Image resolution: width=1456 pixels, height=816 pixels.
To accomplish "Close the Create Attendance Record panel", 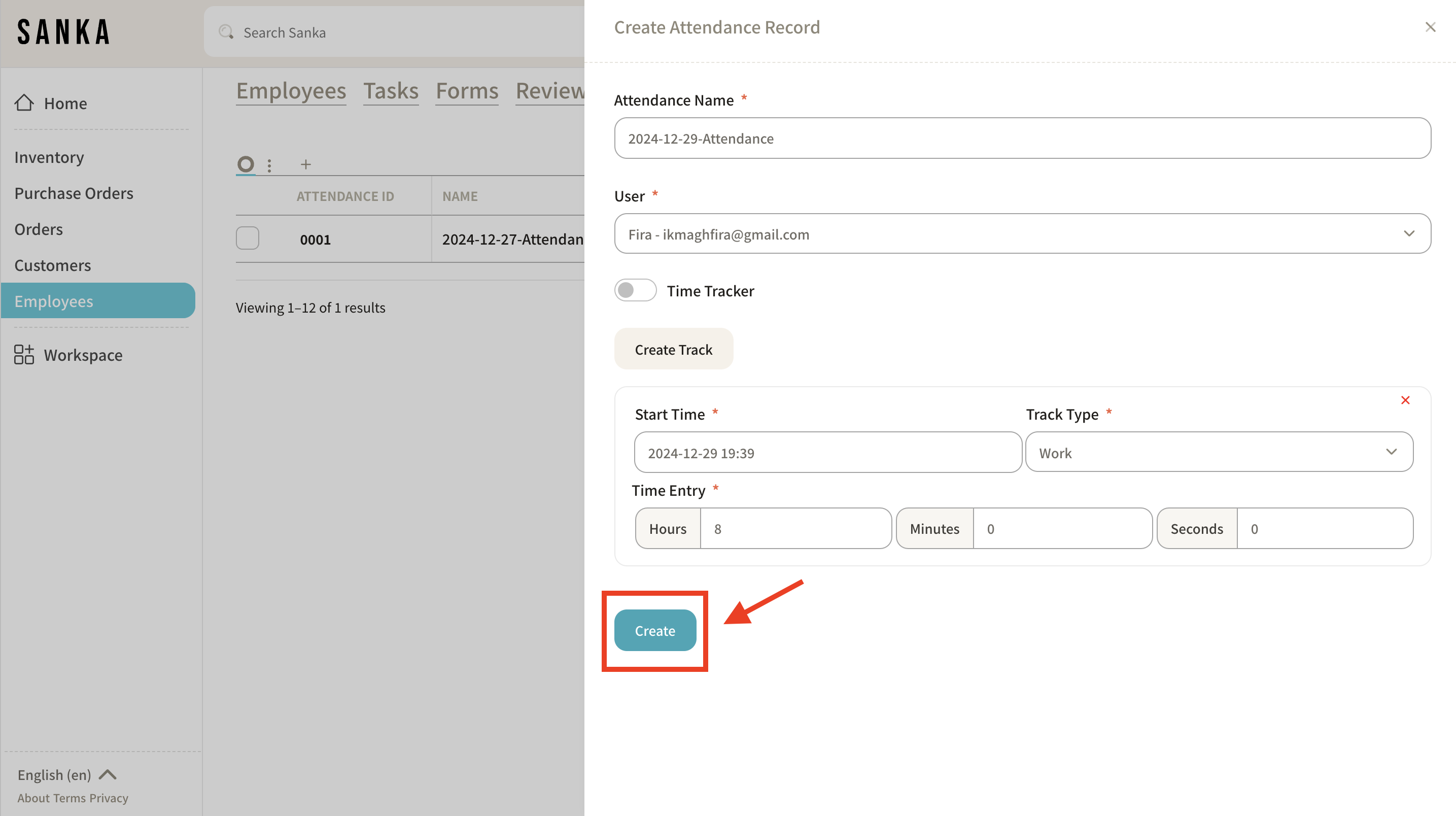I will pyautogui.click(x=1430, y=27).
